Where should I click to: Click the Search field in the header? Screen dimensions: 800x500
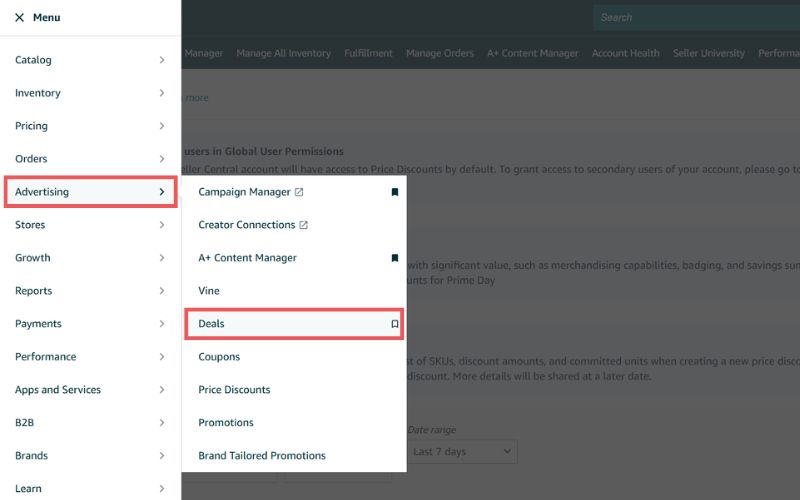[695, 17]
